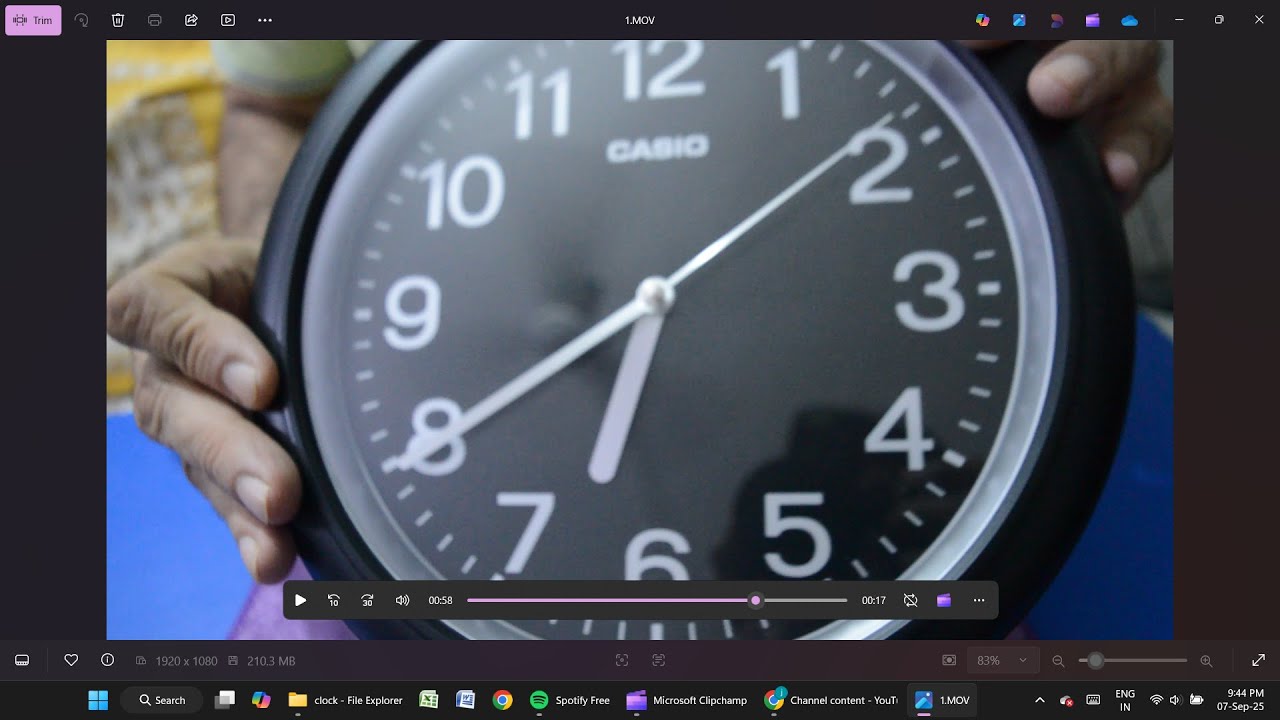Click the screenshot icon beside zoom percentage
1280x720 pixels.
pos(949,660)
